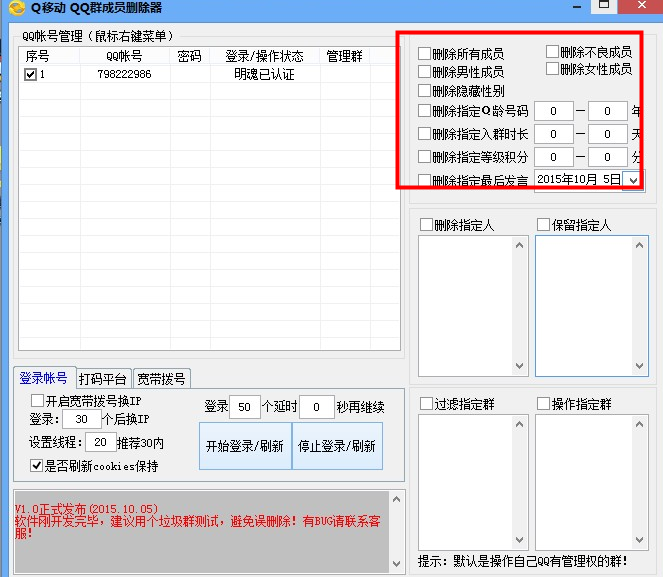
Task: Toggle the row 1 account checkbox
Action: click(x=30, y=75)
